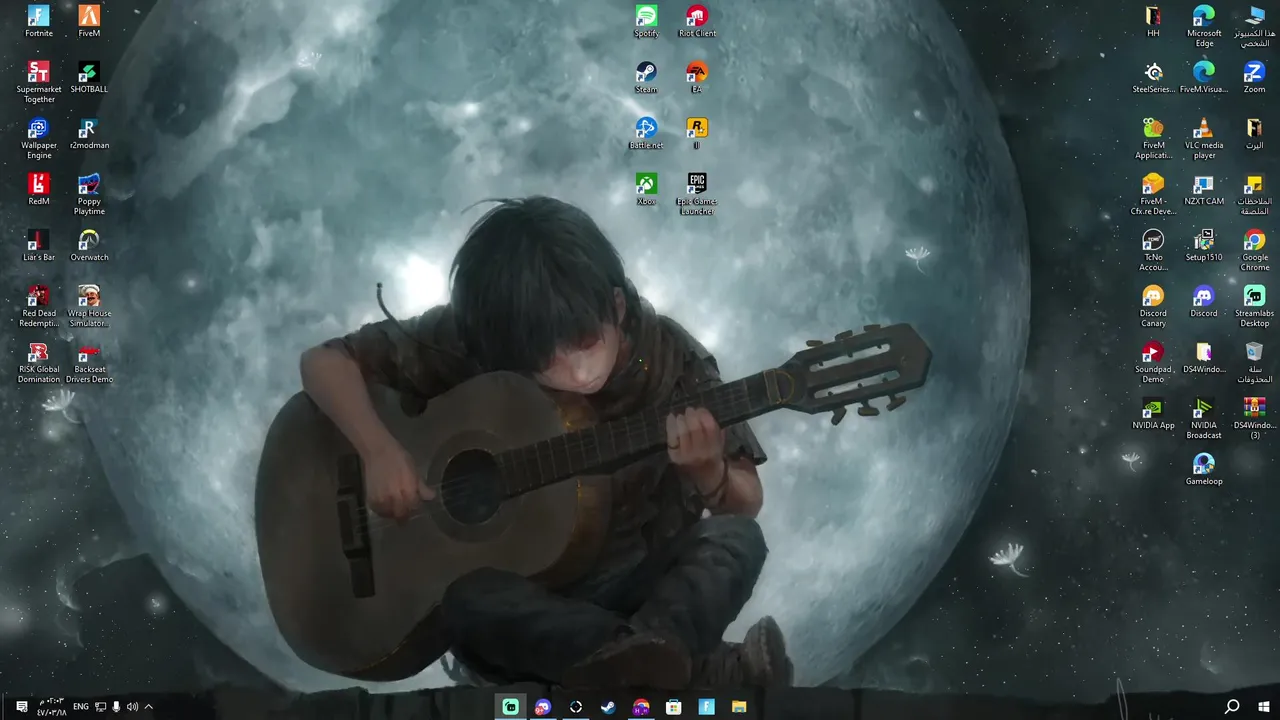Open the microphone tray icon

pyautogui.click(x=116, y=707)
